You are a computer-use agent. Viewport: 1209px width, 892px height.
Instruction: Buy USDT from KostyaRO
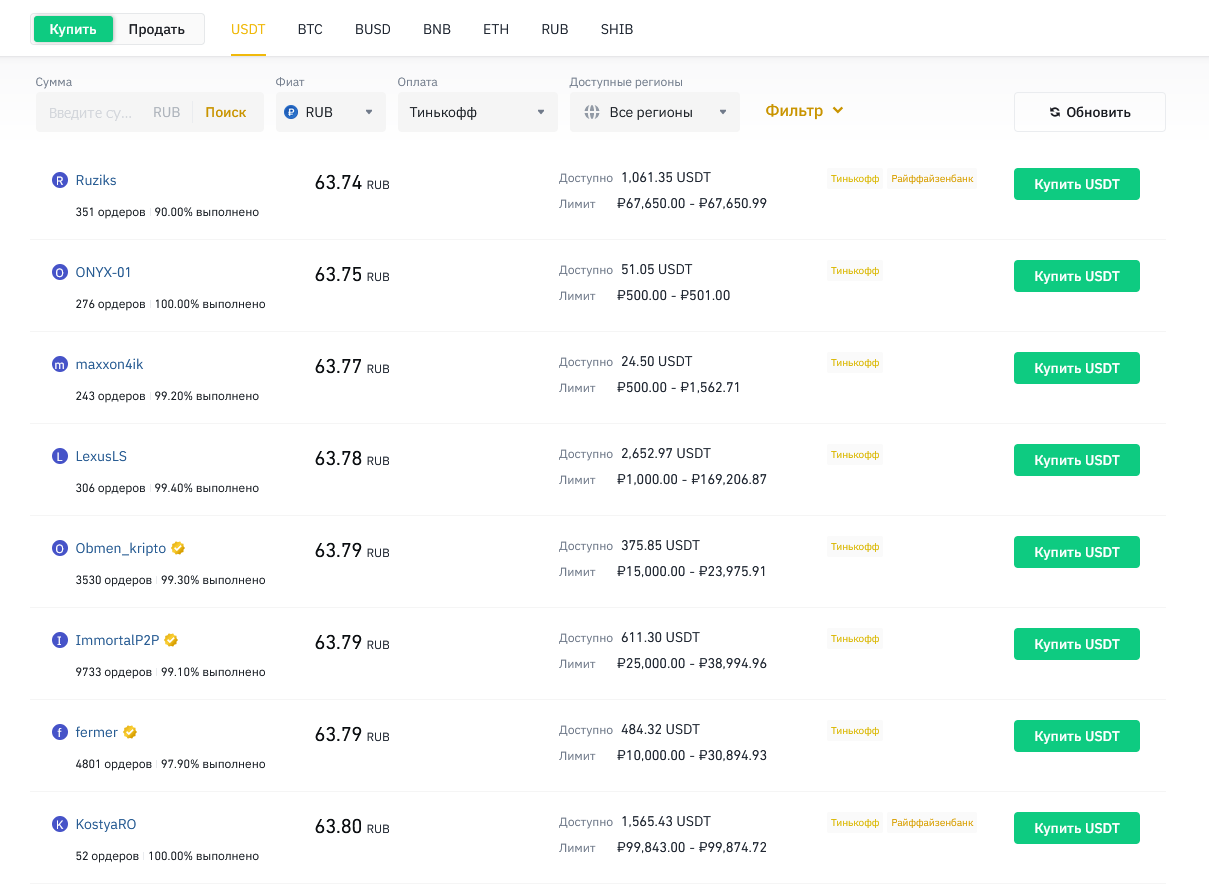[1077, 828]
